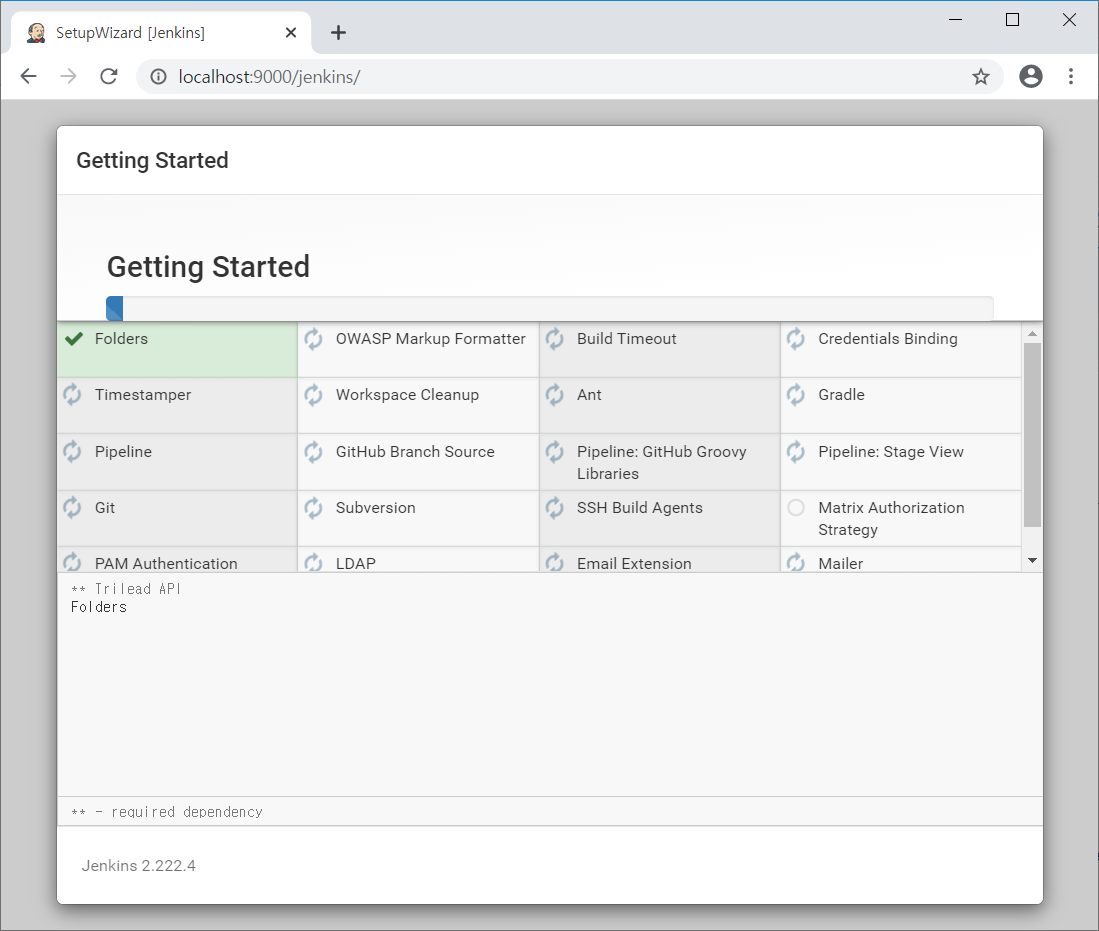The image size is (1099, 931).
Task: Click the large Getting Started heading
Action: (208, 267)
